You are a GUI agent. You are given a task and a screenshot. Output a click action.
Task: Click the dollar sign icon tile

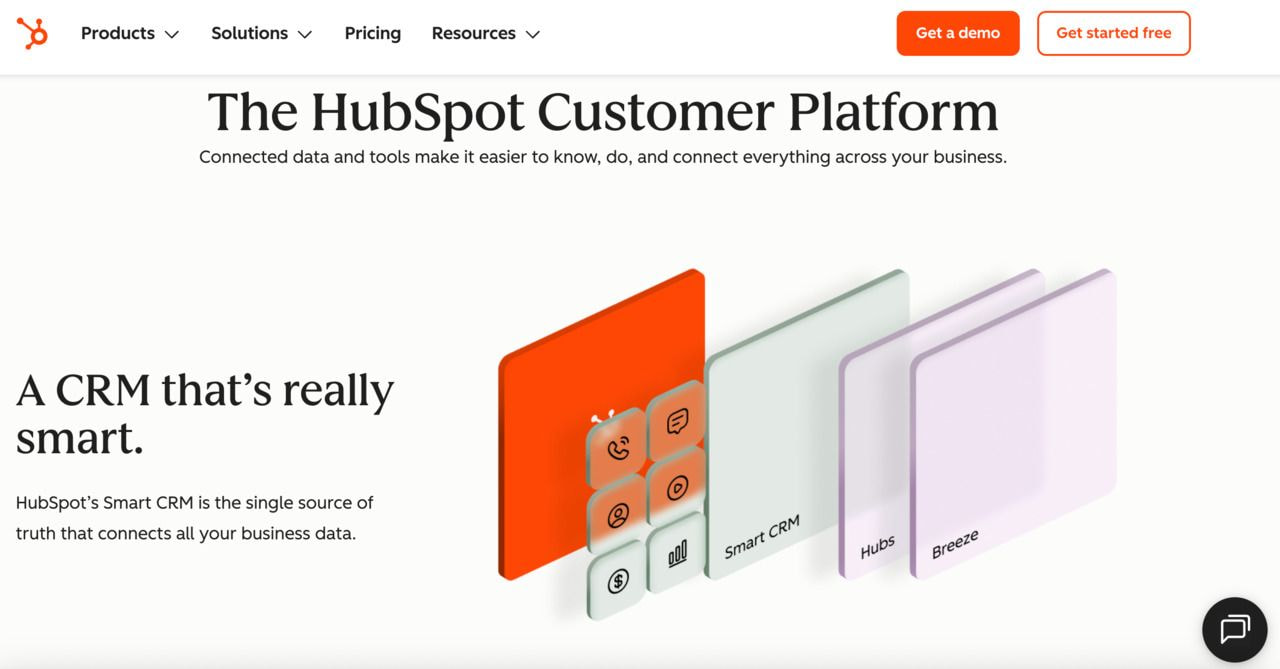(617, 580)
